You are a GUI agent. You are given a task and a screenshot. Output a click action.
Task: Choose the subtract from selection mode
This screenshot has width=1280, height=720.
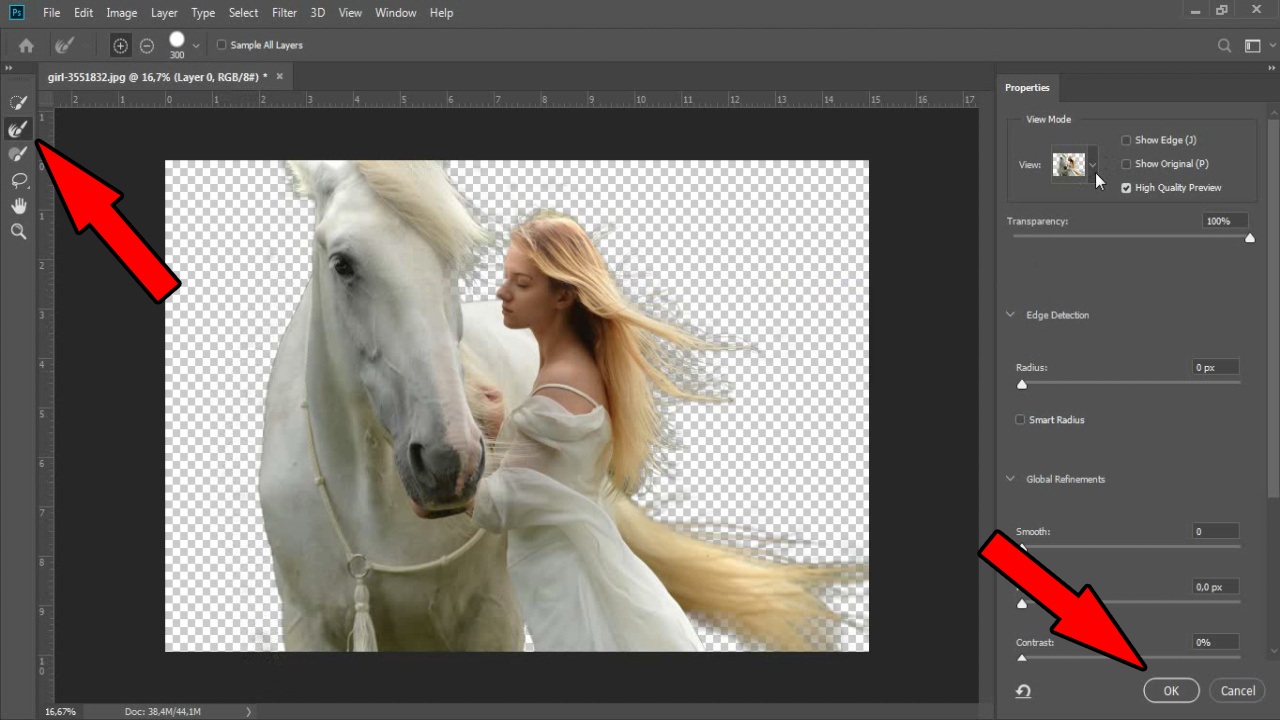tap(147, 45)
